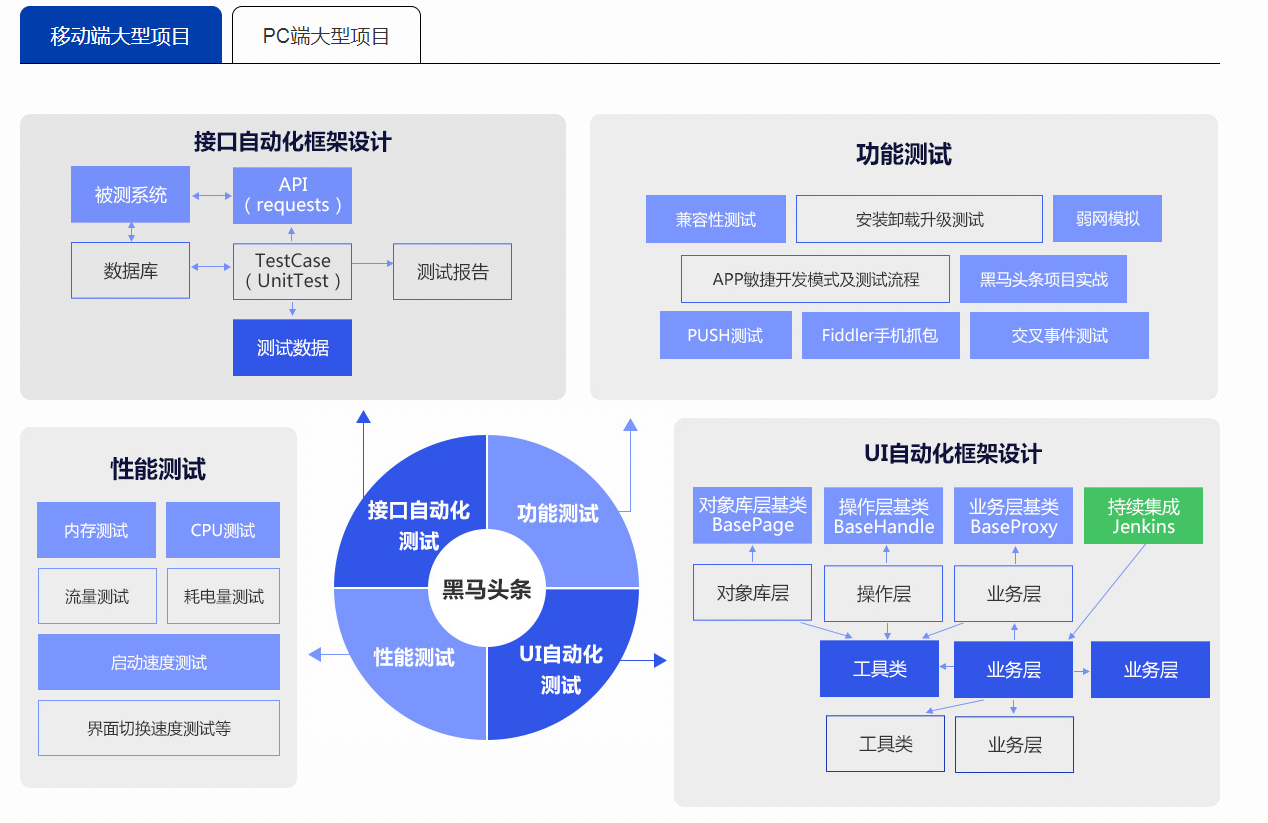Switch to the PC端大型项目 tab
This screenshot has width=1268, height=823.
(326, 33)
